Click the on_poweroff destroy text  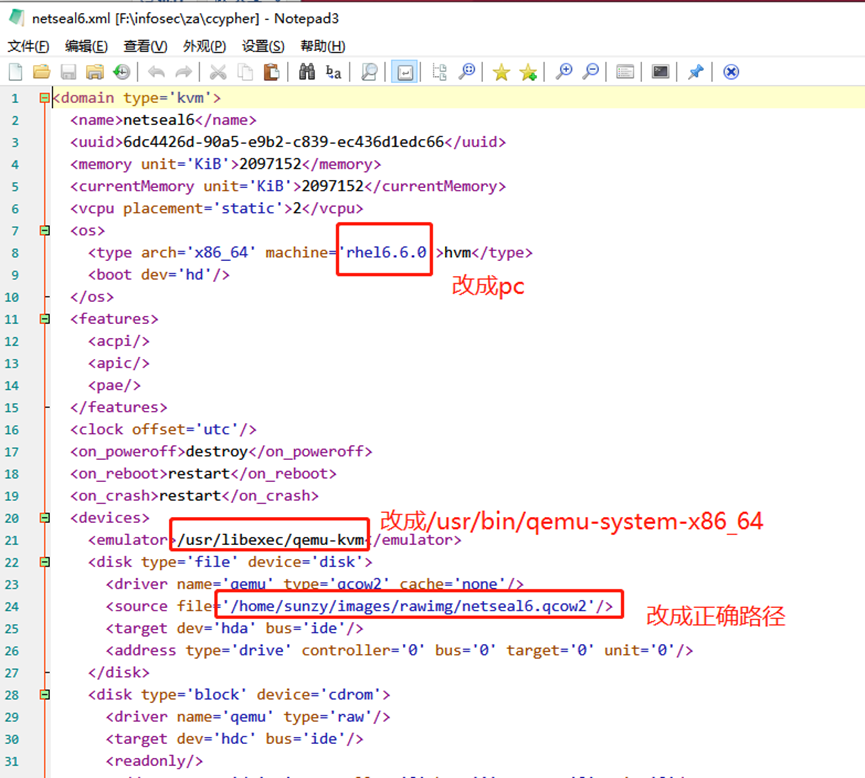point(217,451)
